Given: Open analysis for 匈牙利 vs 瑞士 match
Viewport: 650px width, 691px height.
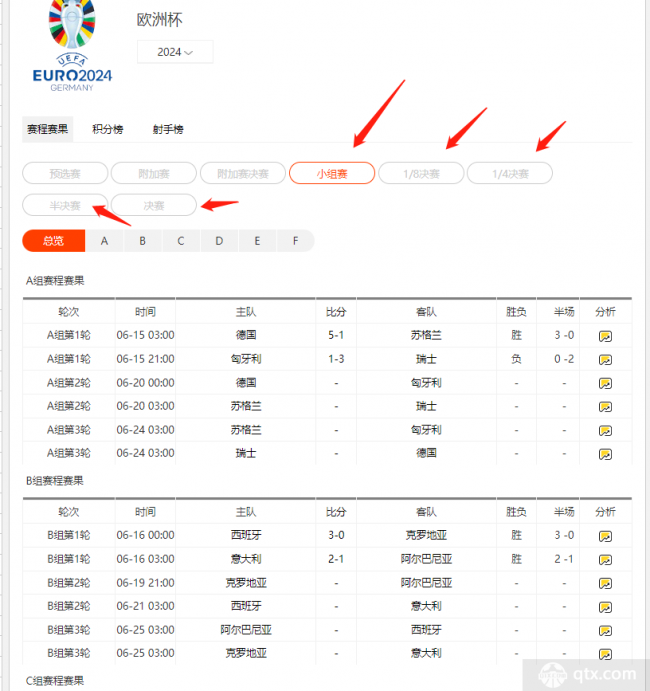Looking at the screenshot, I should coord(605,360).
